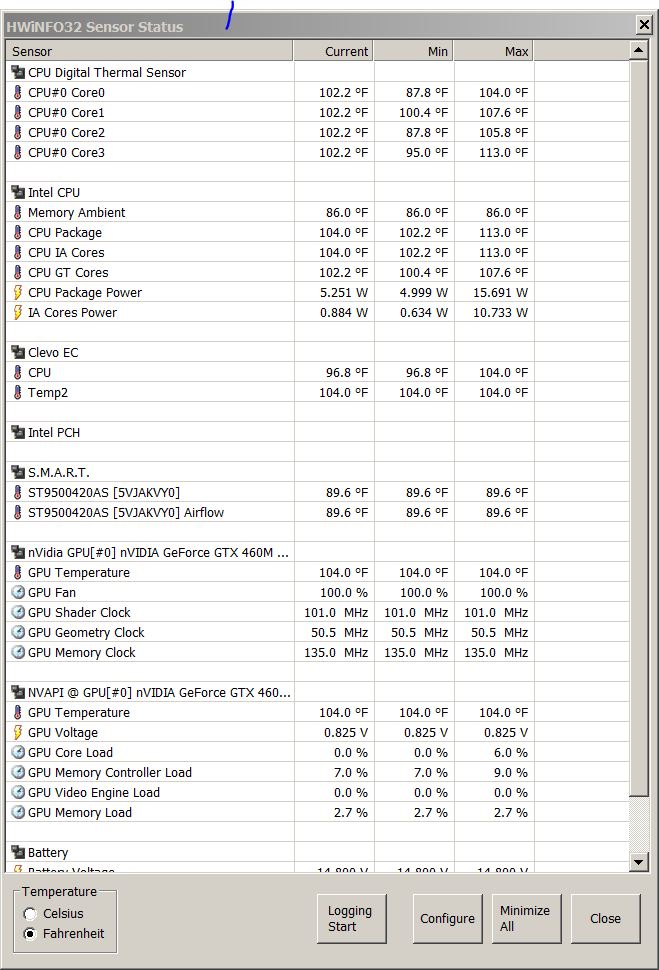Open the Configure dialog
Screen dimensions: 659x970
click(x=447, y=918)
